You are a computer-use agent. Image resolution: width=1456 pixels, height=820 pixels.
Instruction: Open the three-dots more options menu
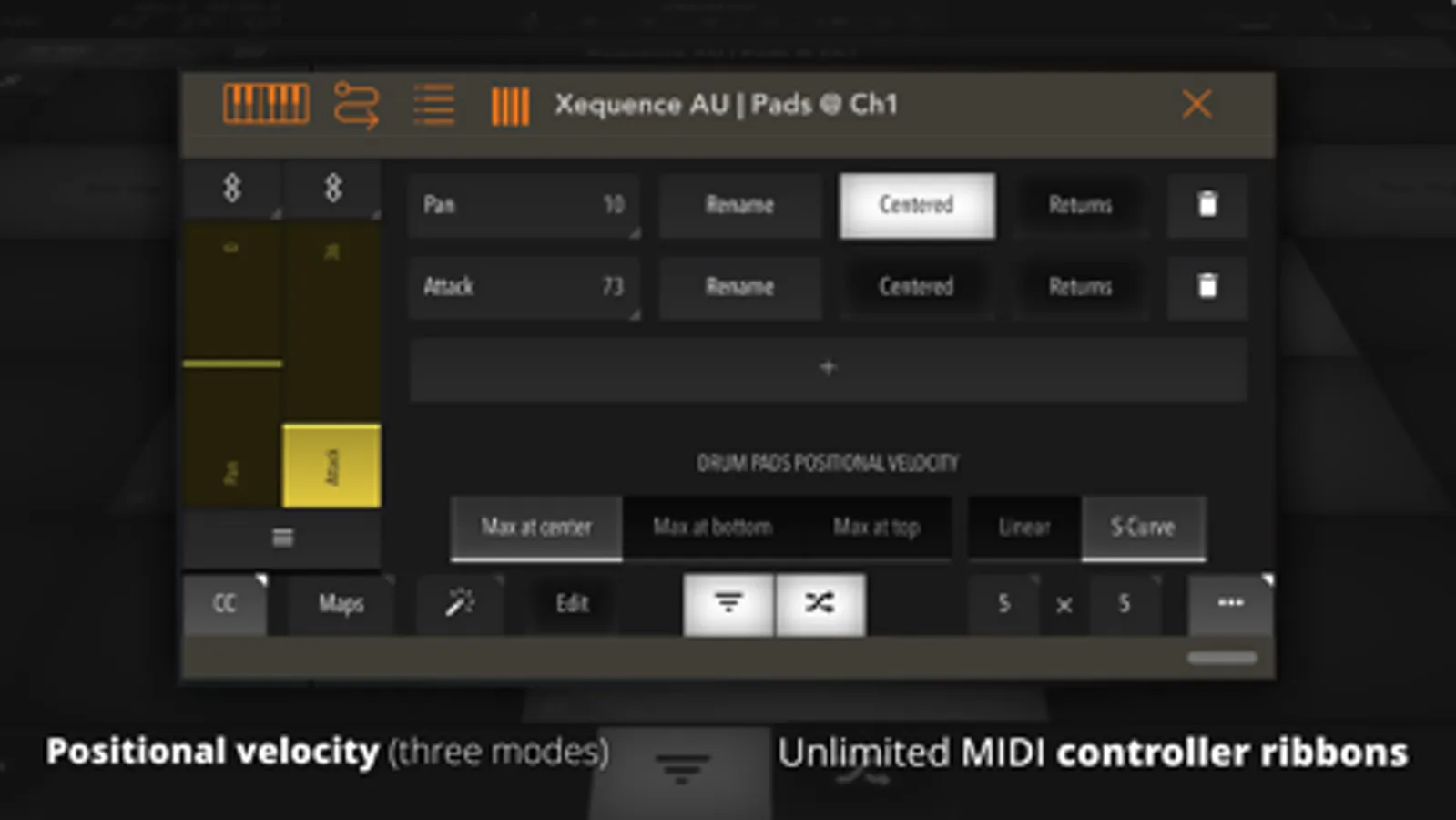(x=1230, y=603)
